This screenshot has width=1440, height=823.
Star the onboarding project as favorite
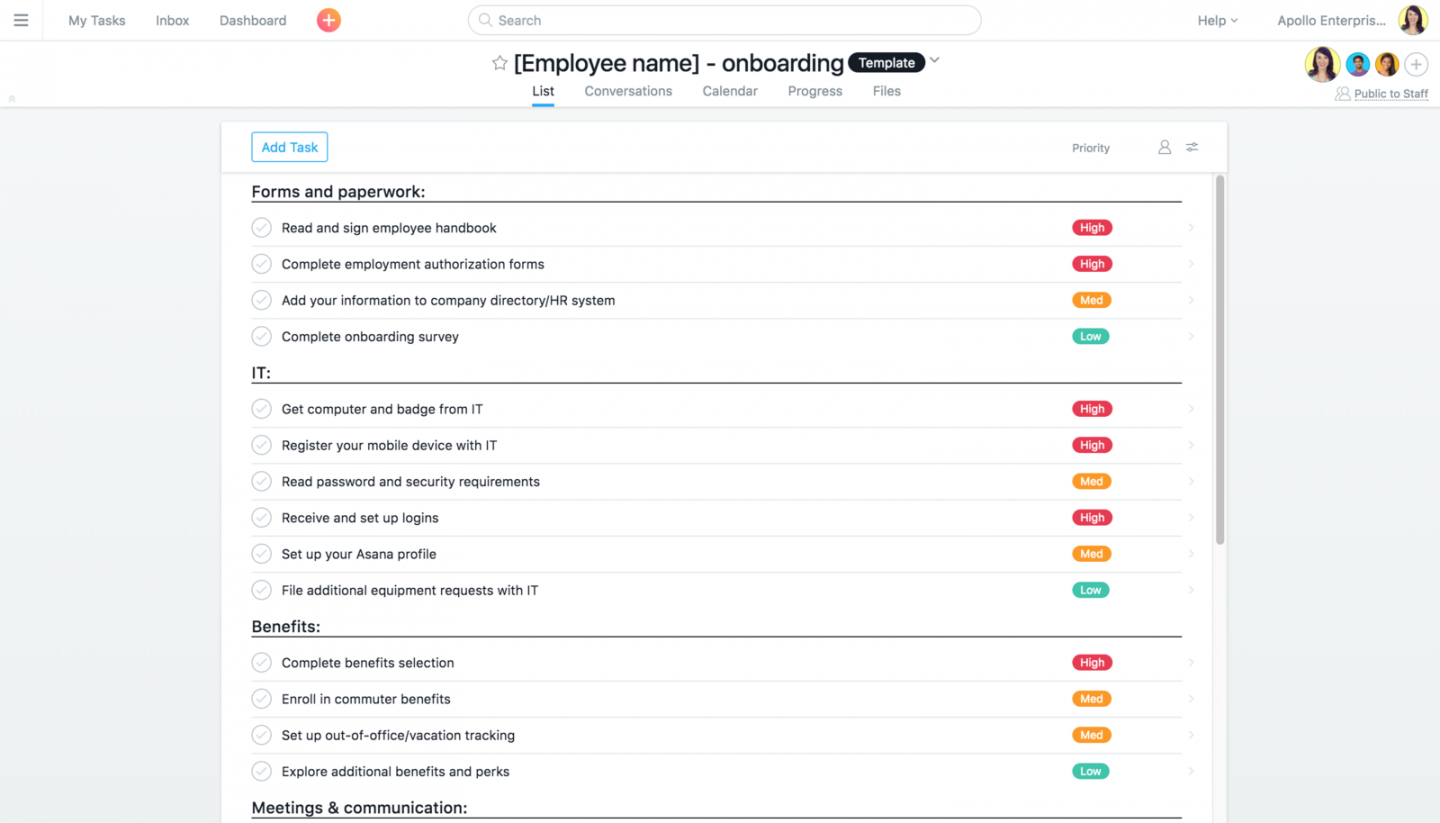499,63
